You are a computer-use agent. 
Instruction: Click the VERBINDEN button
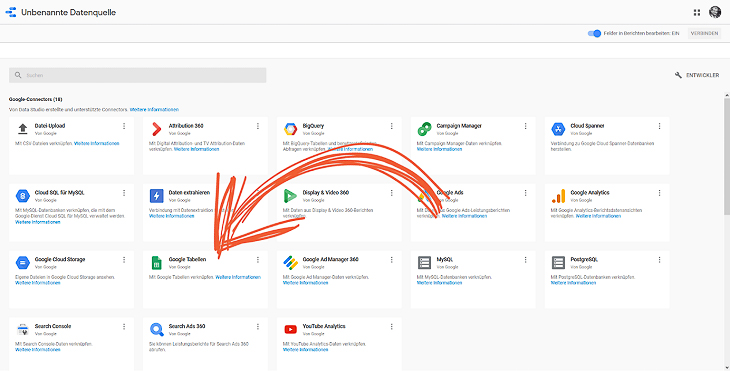click(704, 34)
